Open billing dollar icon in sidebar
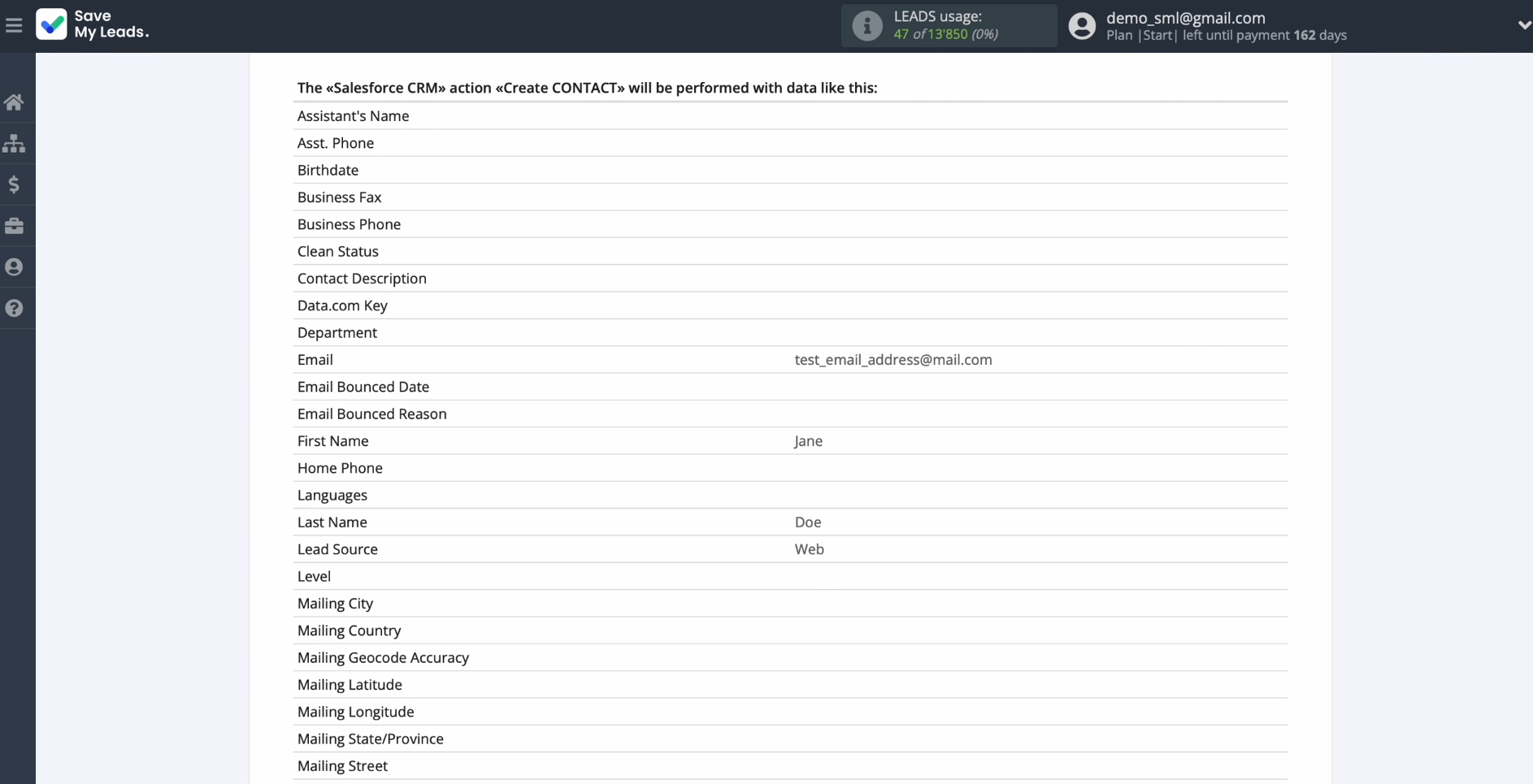1533x784 pixels. tap(14, 184)
